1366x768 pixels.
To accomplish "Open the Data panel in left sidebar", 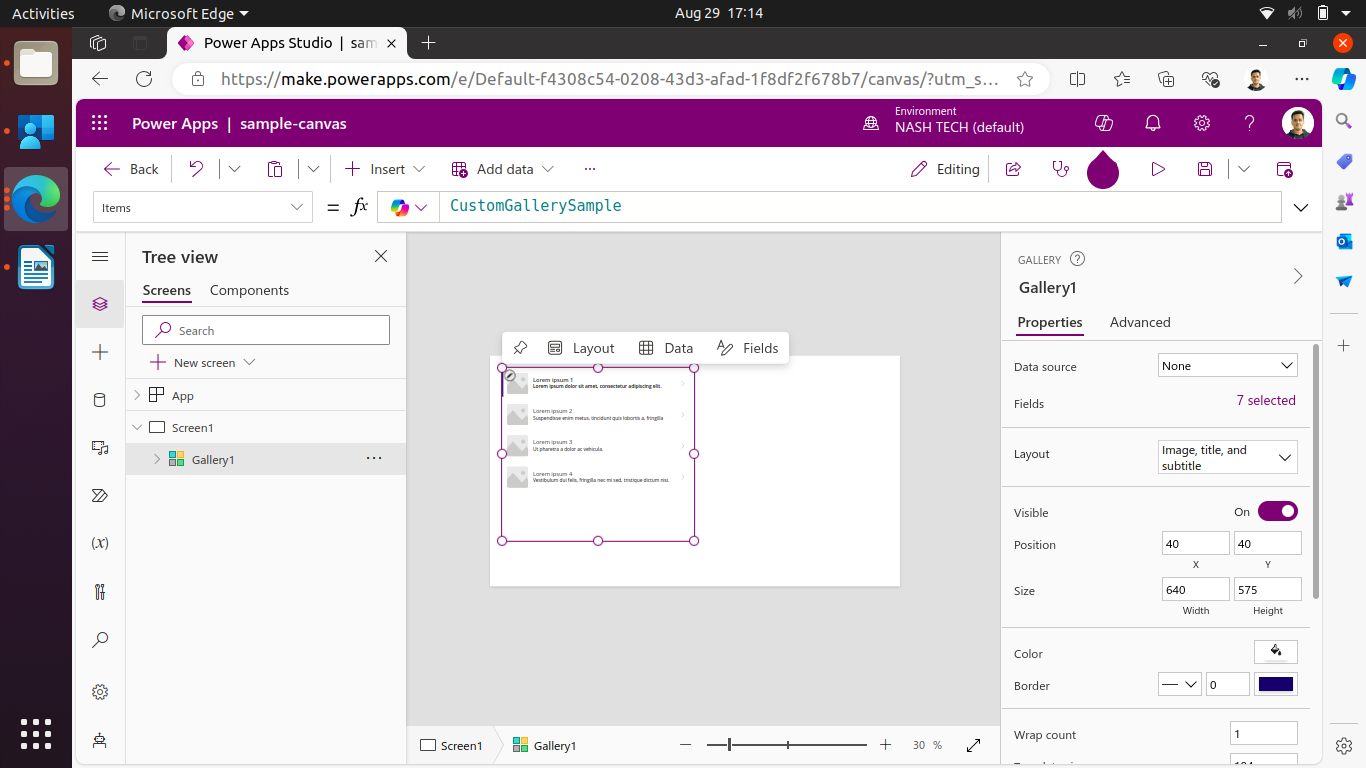I will [x=99, y=400].
